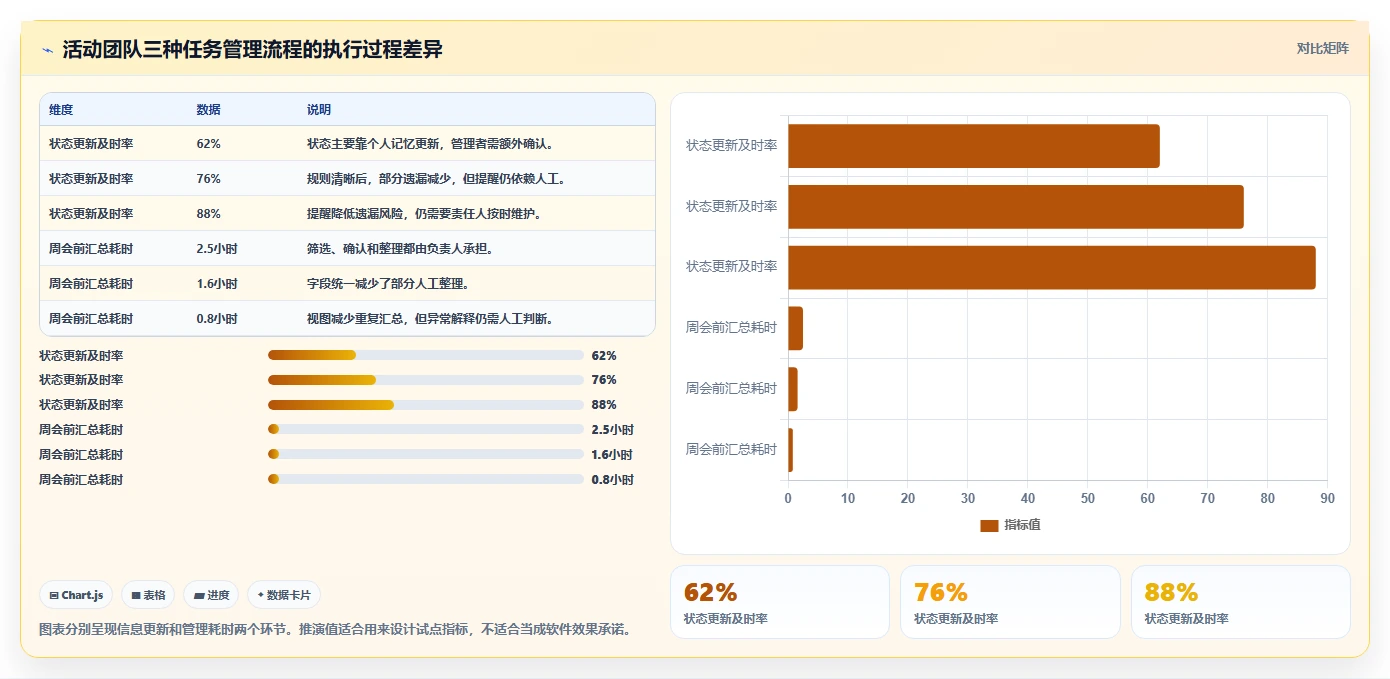This screenshot has height=679, width=1390.
Task: Click the 1.6小时 cell in the table
Action: click(217, 284)
